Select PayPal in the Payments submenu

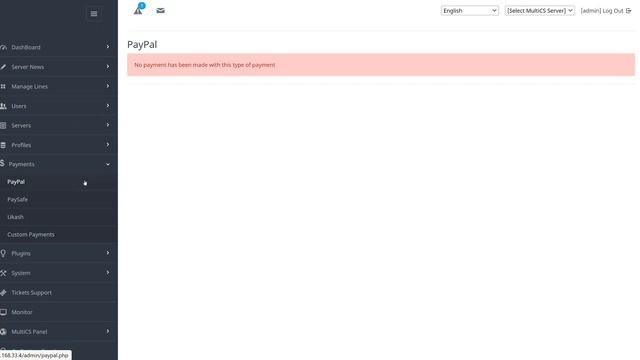(16, 182)
